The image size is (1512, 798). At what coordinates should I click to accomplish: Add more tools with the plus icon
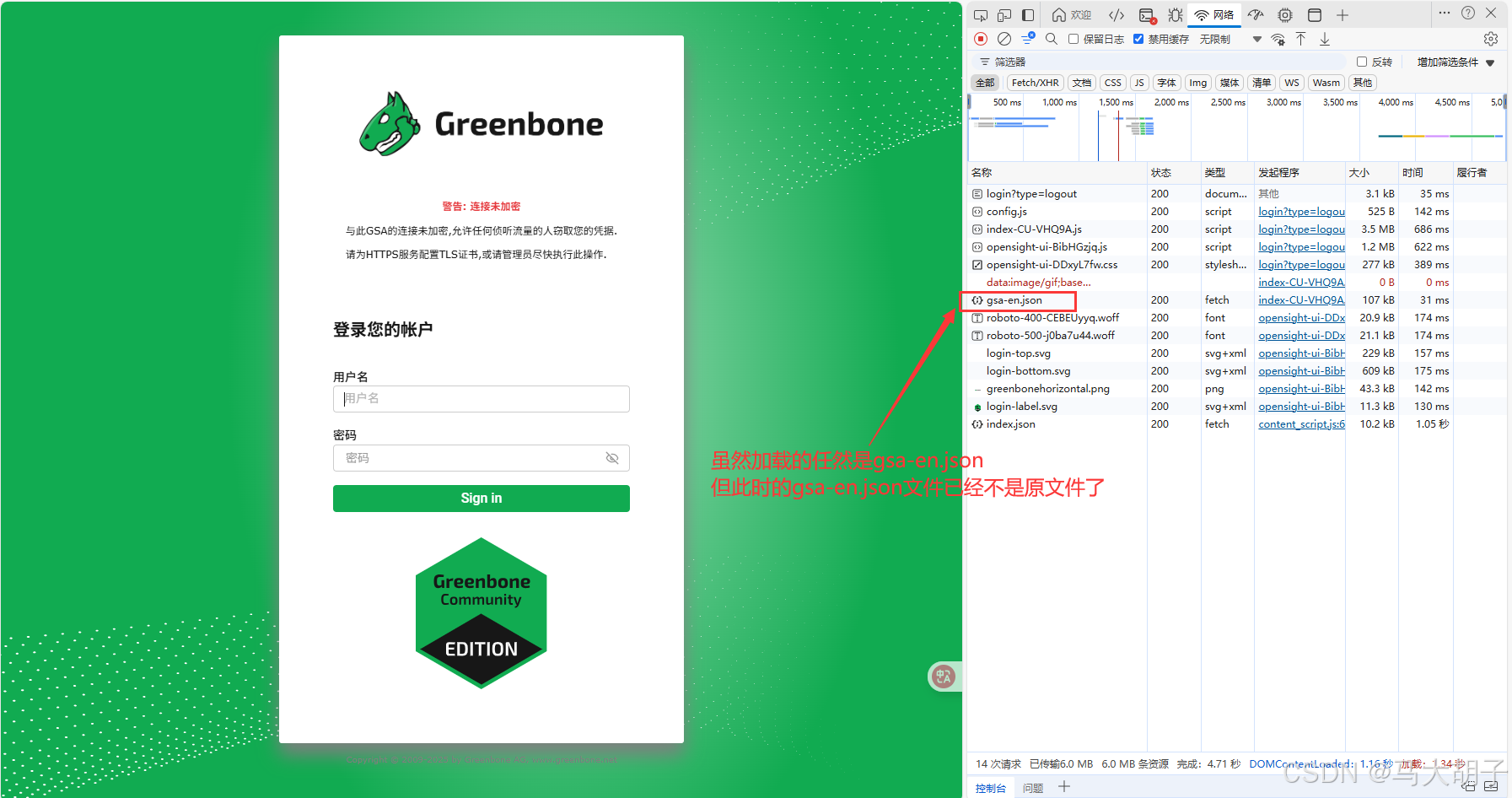click(1343, 15)
